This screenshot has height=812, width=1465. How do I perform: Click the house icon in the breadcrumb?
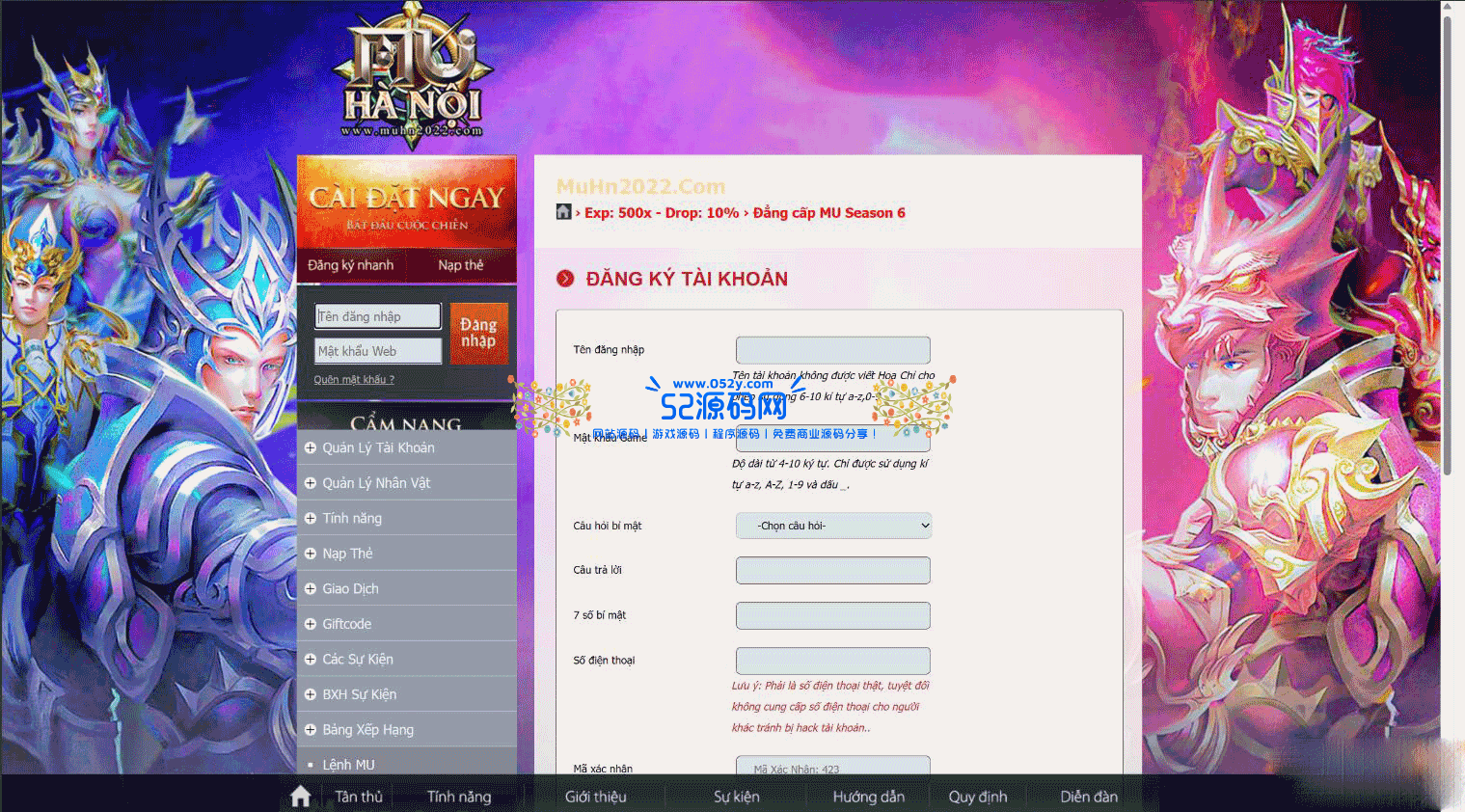coord(564,212)
